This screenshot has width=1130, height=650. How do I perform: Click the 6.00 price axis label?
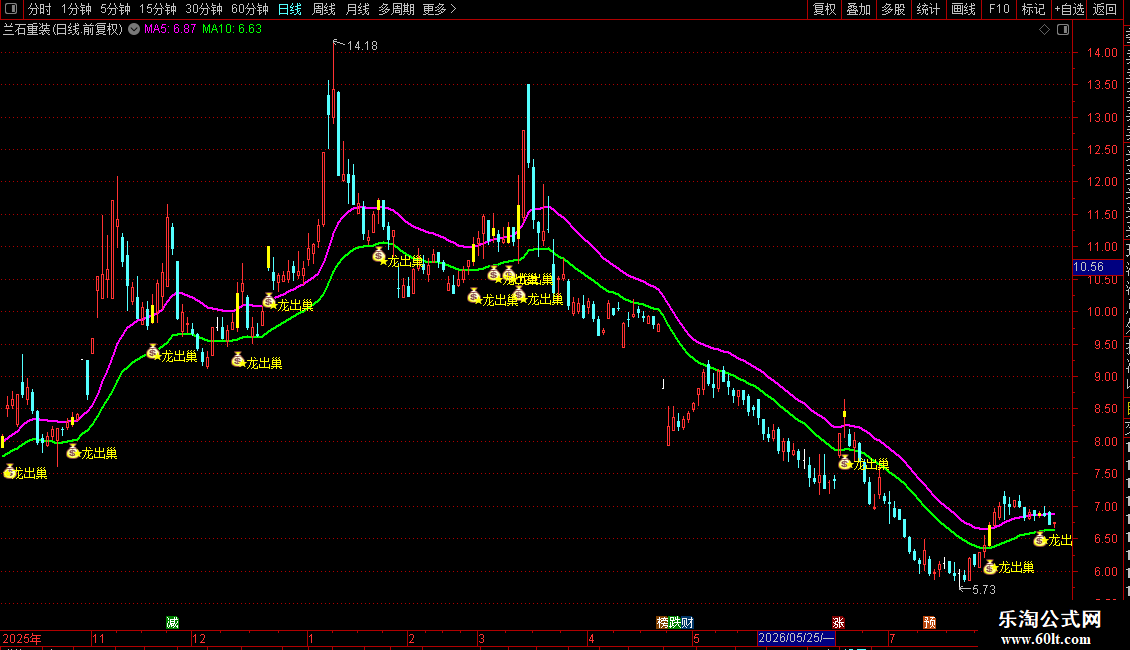(x=1105, y=572)
